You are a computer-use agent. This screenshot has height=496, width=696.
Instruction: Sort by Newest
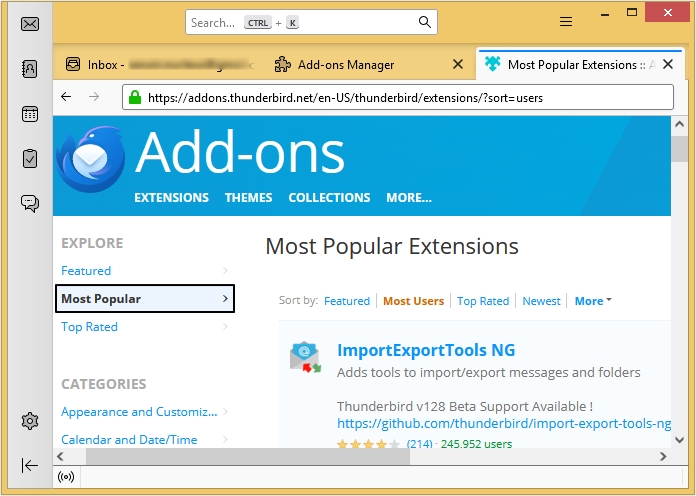(x=541, y=301)
